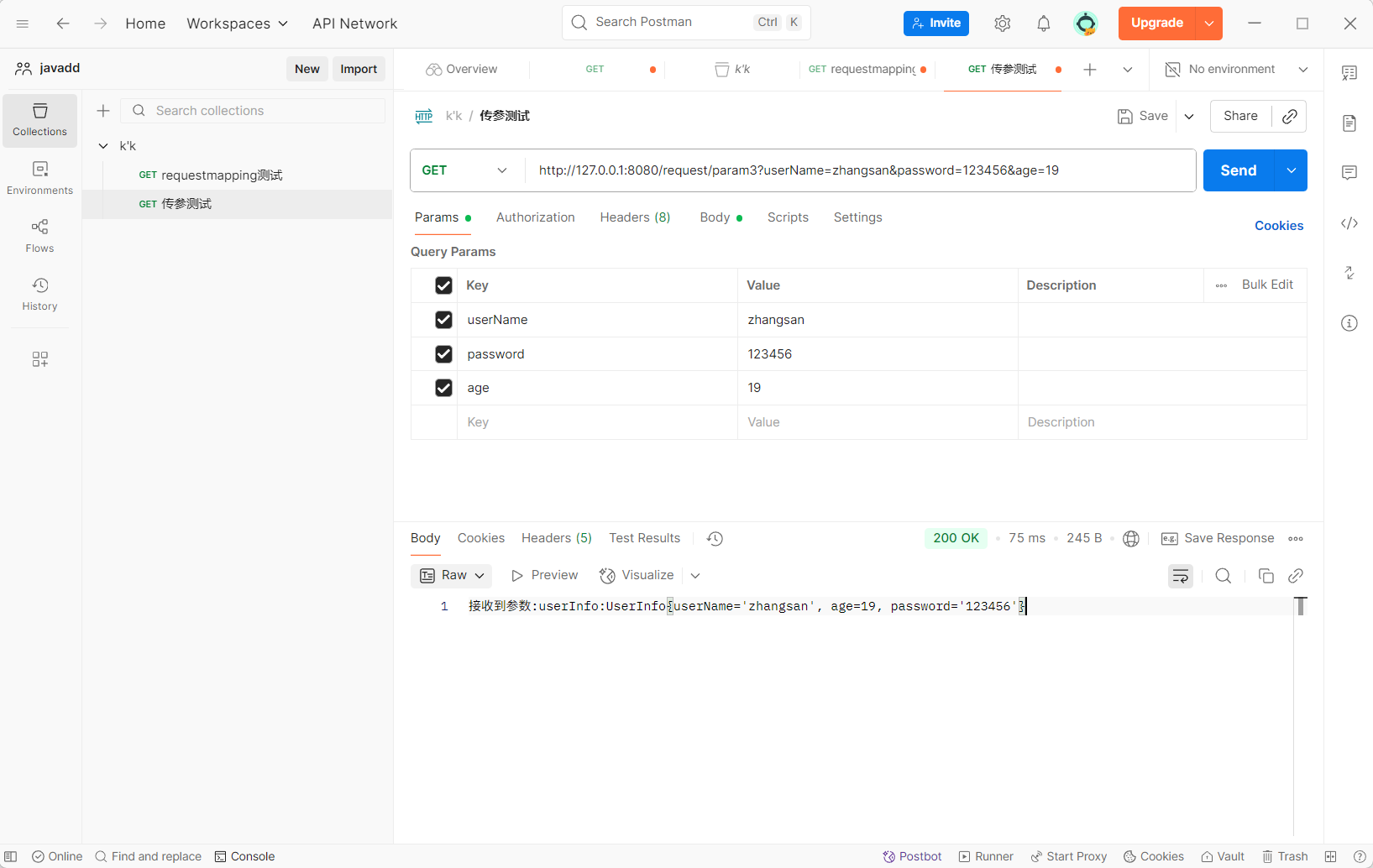Open the Send options arrow
Screen dimensions: 1373x868
(1291, 170)
